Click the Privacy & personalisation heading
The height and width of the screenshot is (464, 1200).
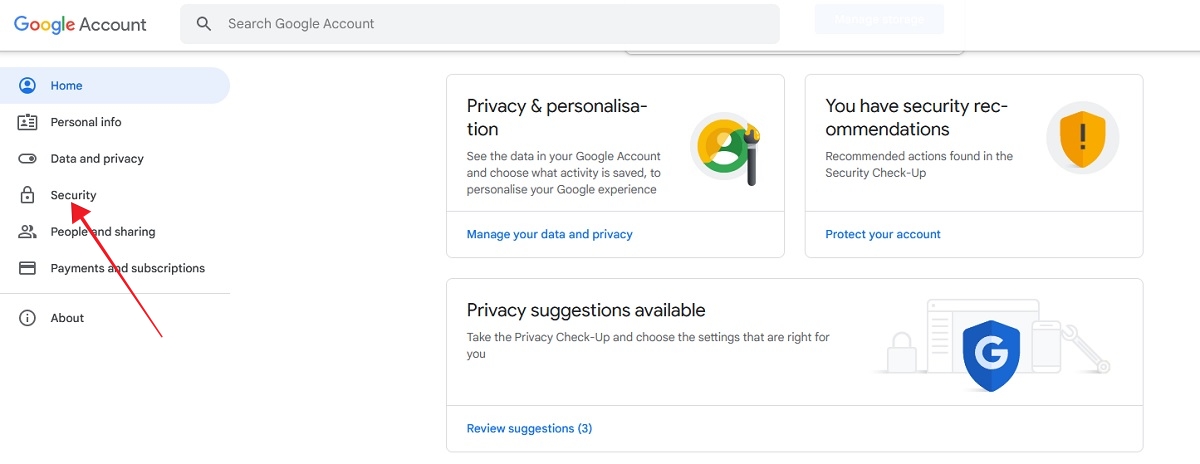click(557, 117)
